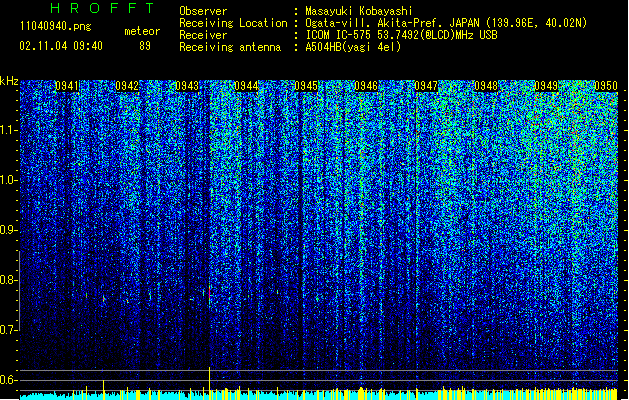Click the HROFFT title text
This screenshot has width=629, height=400.
click(103, 8)
